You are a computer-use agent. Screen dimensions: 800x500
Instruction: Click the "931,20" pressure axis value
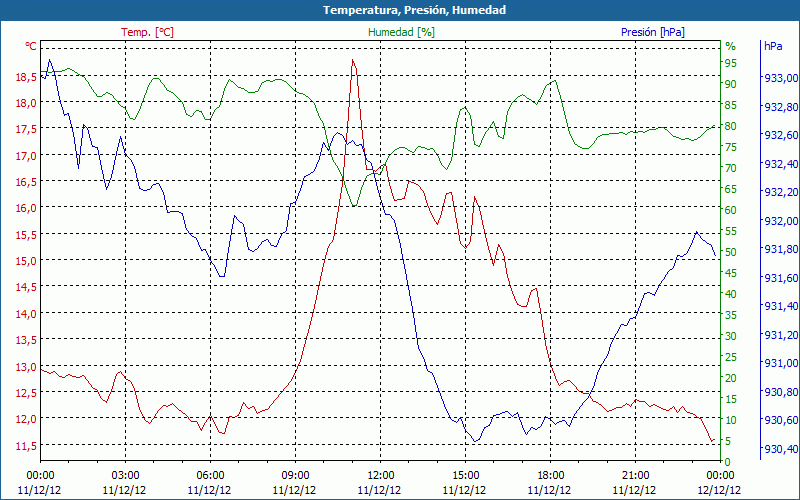click(780, 335)
